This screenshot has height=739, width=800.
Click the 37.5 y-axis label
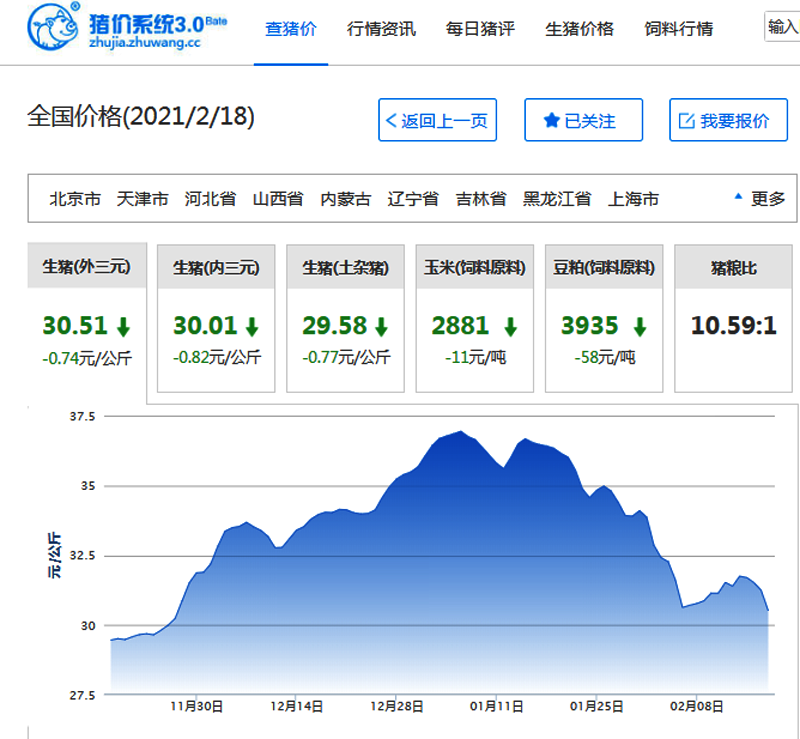pos(83,416)
